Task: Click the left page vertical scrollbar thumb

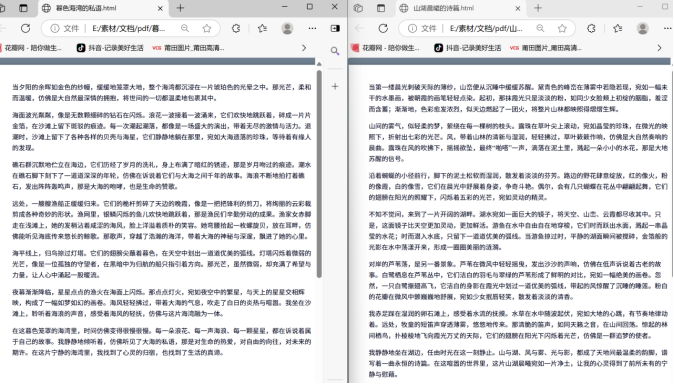Action: pyautogui.click(x=319, y=174)
